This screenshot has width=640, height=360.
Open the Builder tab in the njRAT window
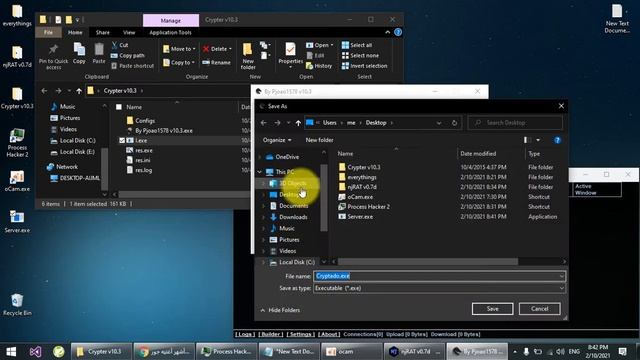pos(271,334)
